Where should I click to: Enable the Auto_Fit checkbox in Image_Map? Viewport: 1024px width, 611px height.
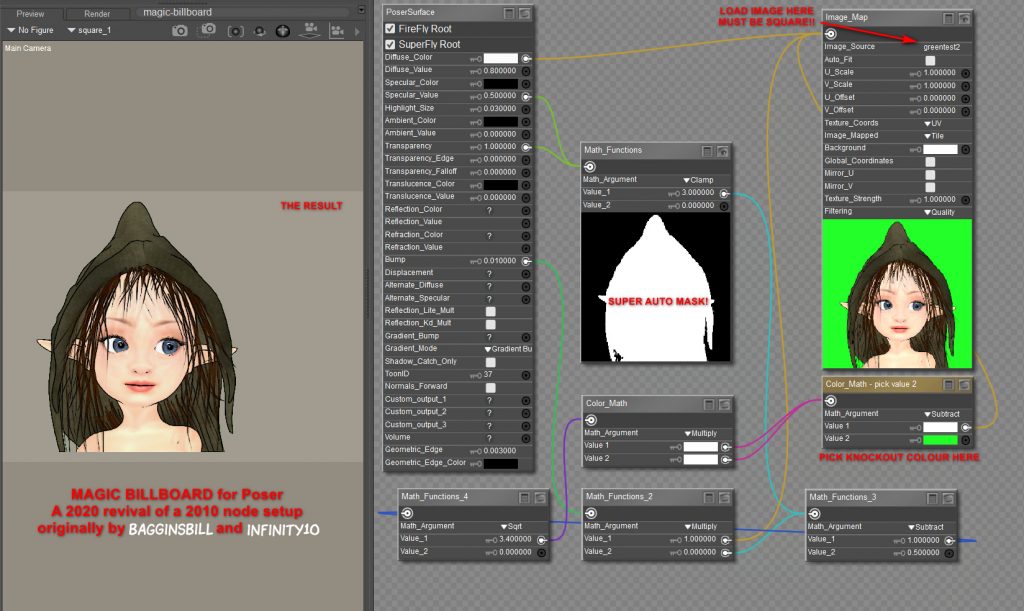tap(930, 60)
